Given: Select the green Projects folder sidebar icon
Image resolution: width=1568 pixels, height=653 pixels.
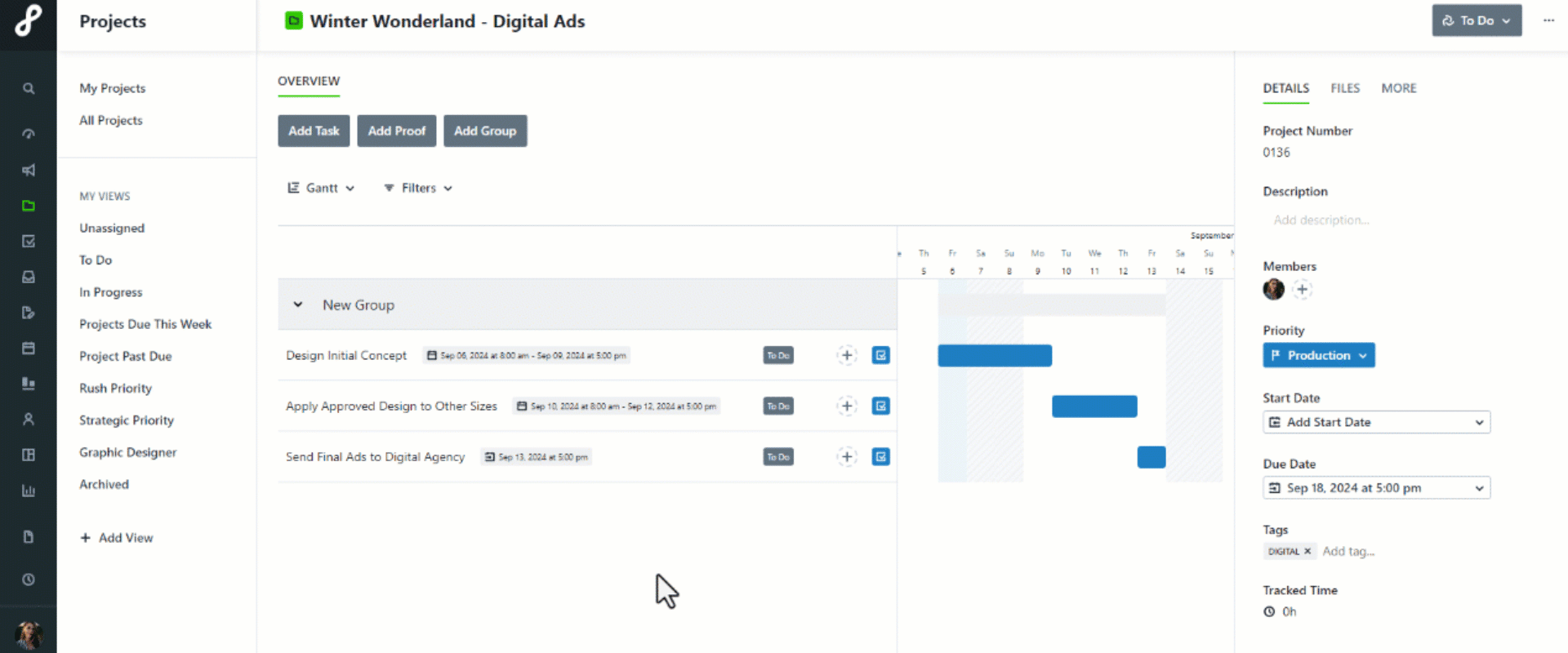Looking at the screenshot, I should point(29,206).
